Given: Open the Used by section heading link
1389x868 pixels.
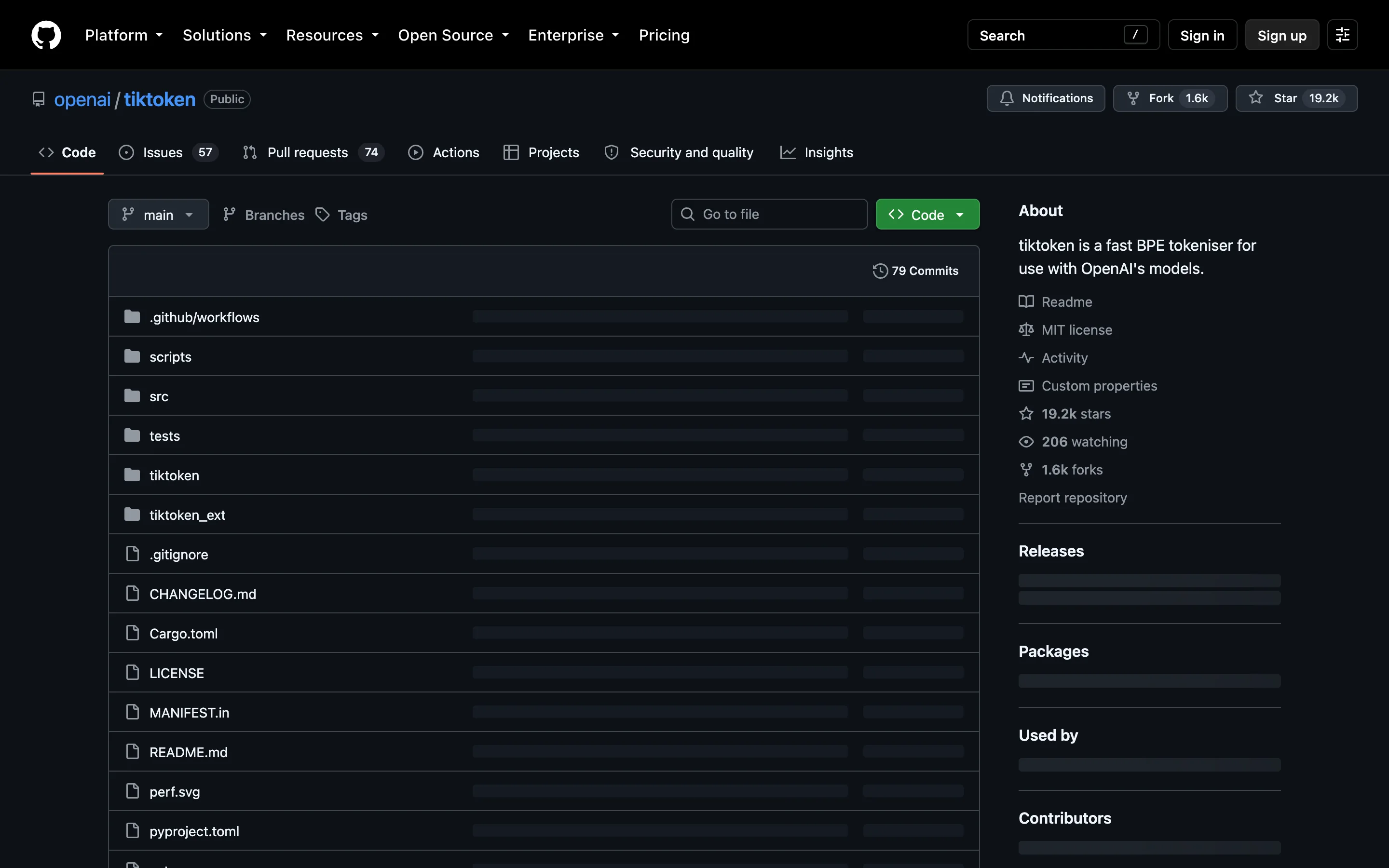Looking at the screenshot, I should (x=1049, y=735).
